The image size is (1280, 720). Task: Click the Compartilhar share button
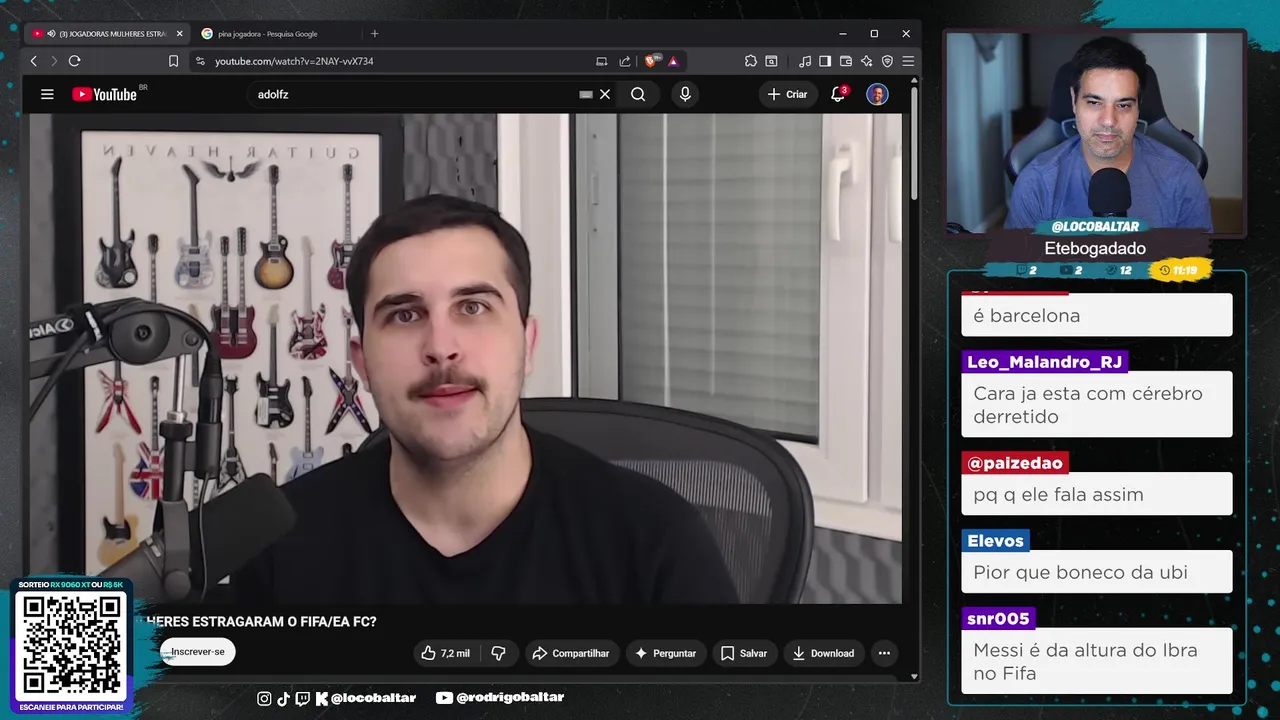coord(571,653)
